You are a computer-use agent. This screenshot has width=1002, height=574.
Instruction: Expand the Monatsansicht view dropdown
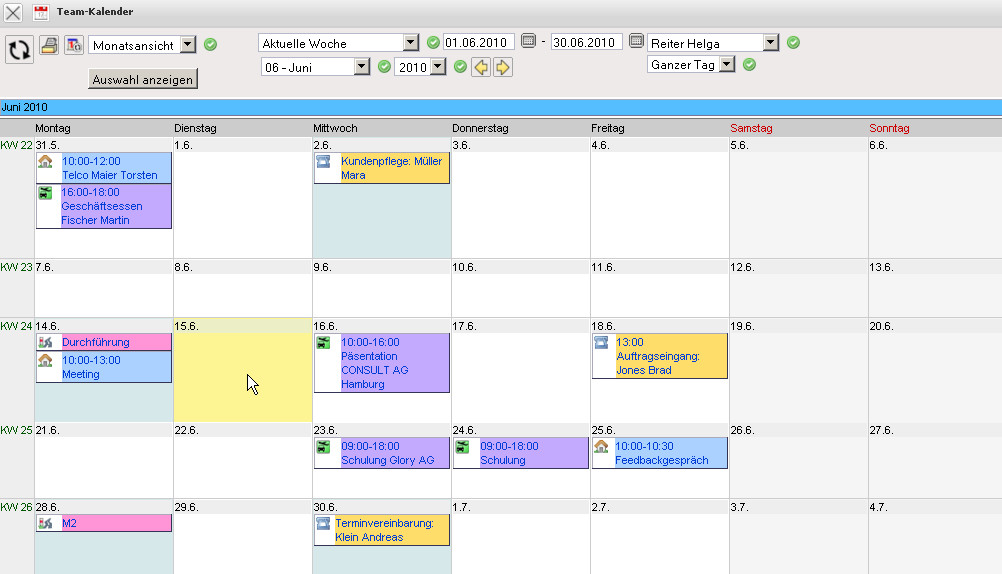point(188,45)
